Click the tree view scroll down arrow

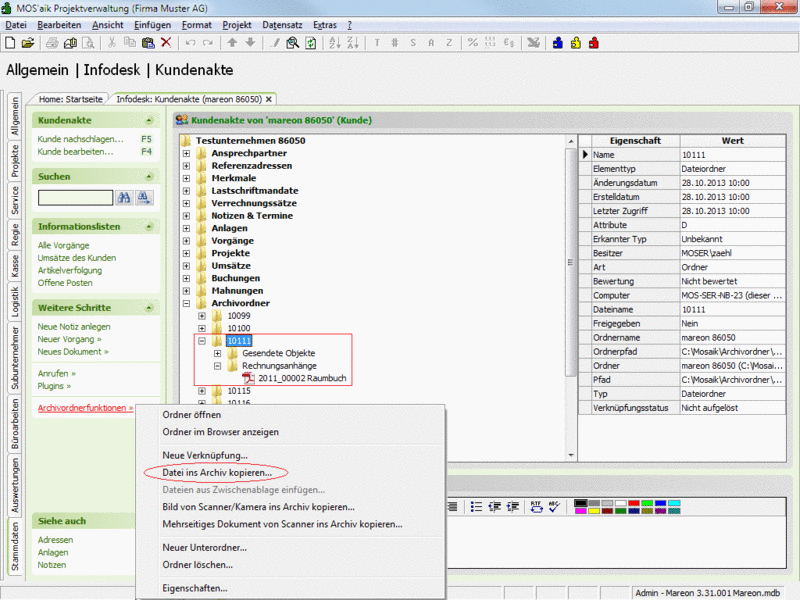pyautogui.click(x=571, y=455)
